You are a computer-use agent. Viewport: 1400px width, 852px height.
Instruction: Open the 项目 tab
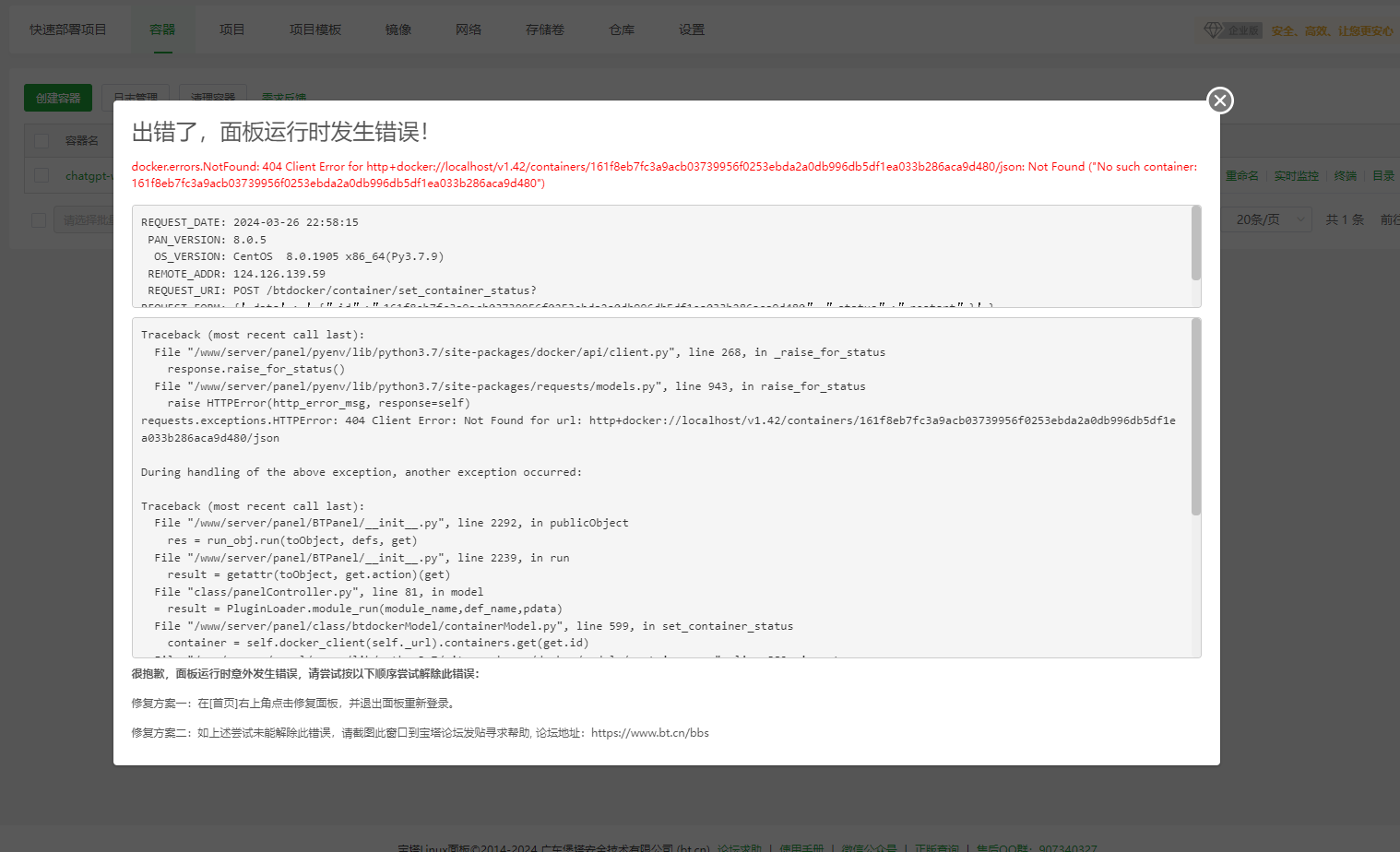[232, 30]
